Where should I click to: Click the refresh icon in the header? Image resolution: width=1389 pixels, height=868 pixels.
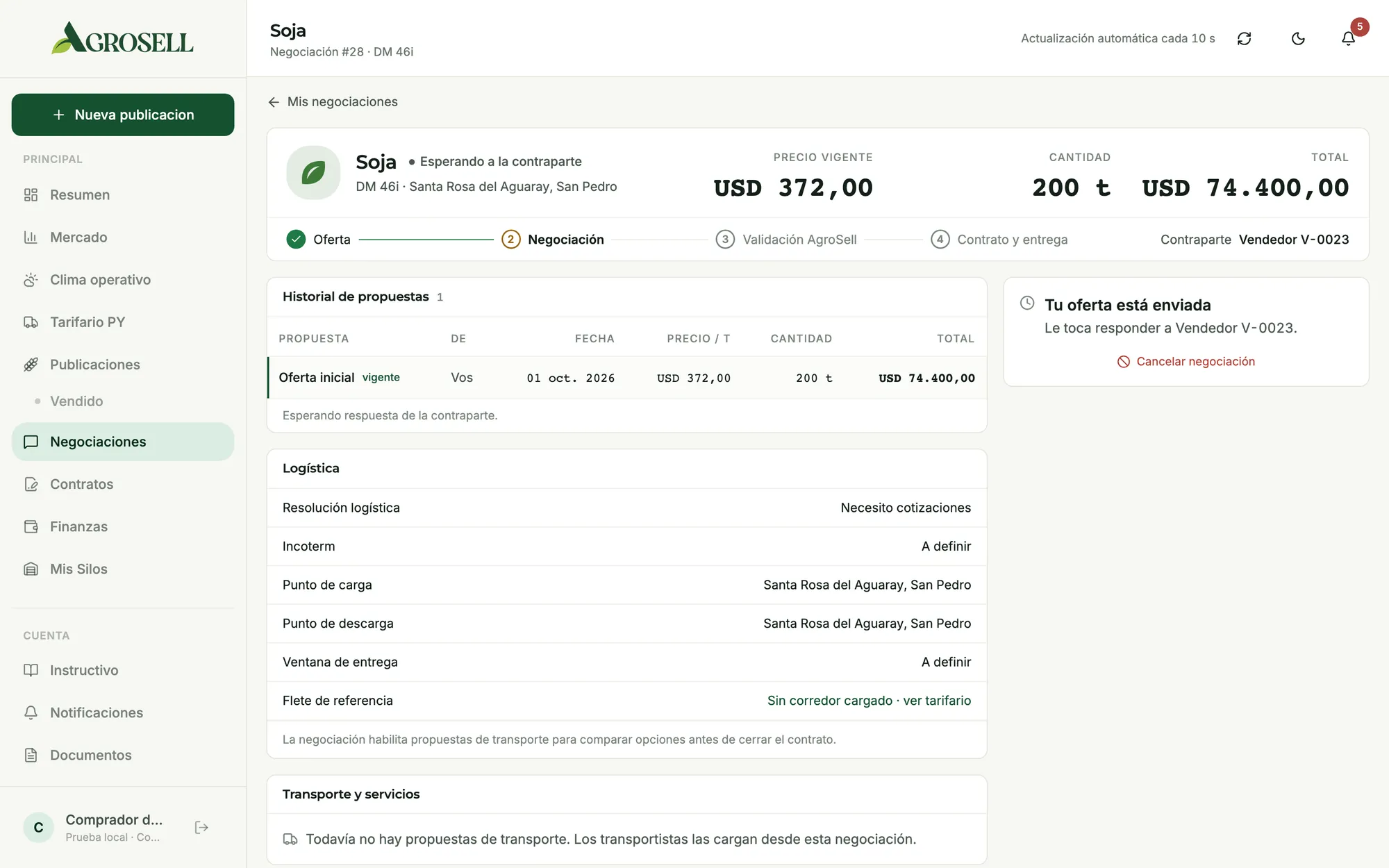tap(1244, 38)
